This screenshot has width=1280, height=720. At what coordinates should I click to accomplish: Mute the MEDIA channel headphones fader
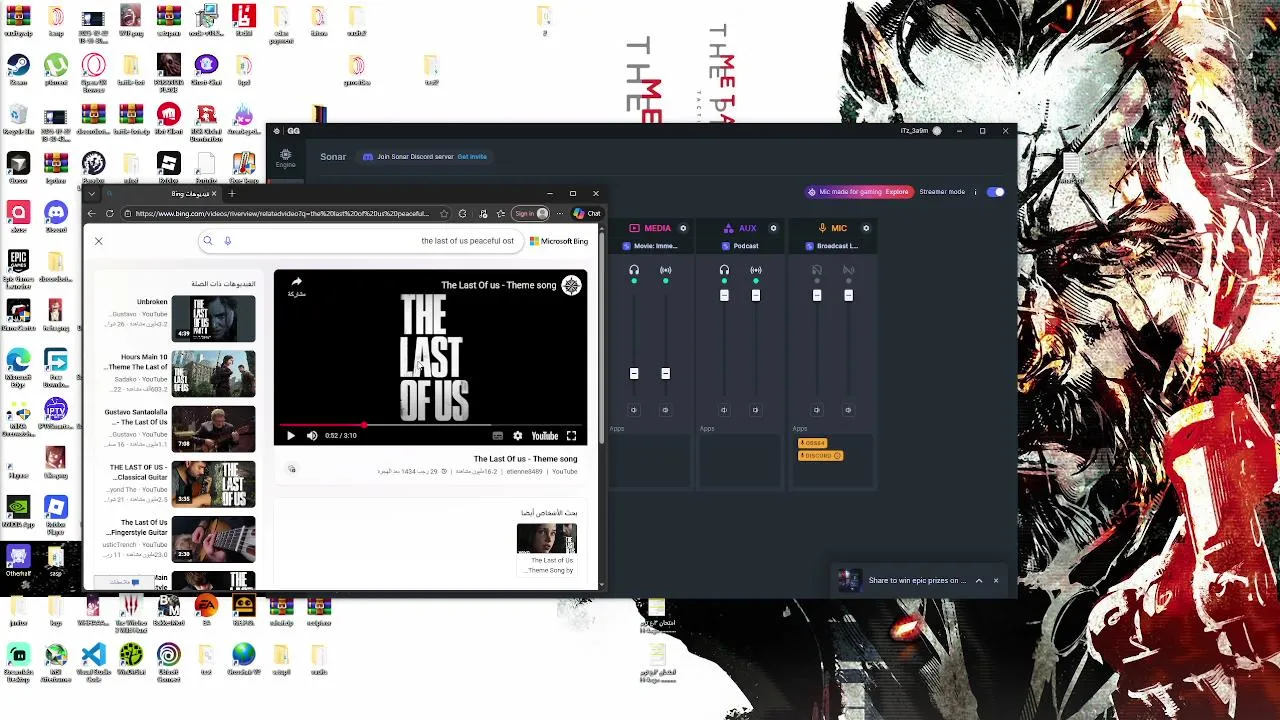point(634,410)
